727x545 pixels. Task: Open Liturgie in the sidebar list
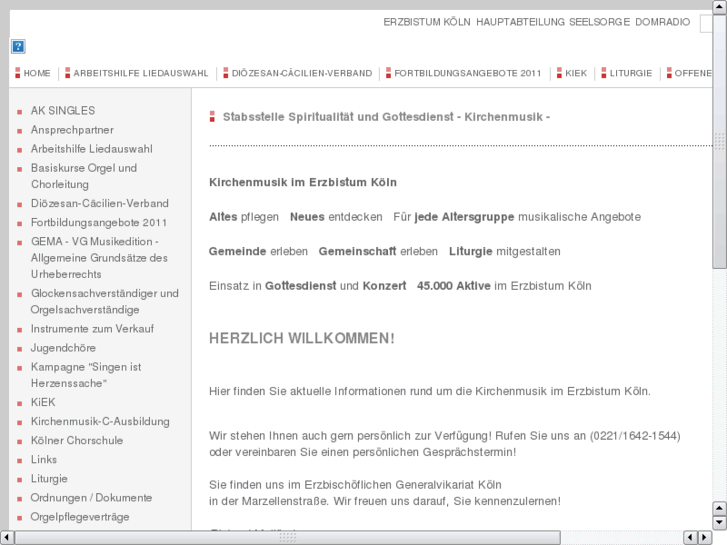point(49,479)
